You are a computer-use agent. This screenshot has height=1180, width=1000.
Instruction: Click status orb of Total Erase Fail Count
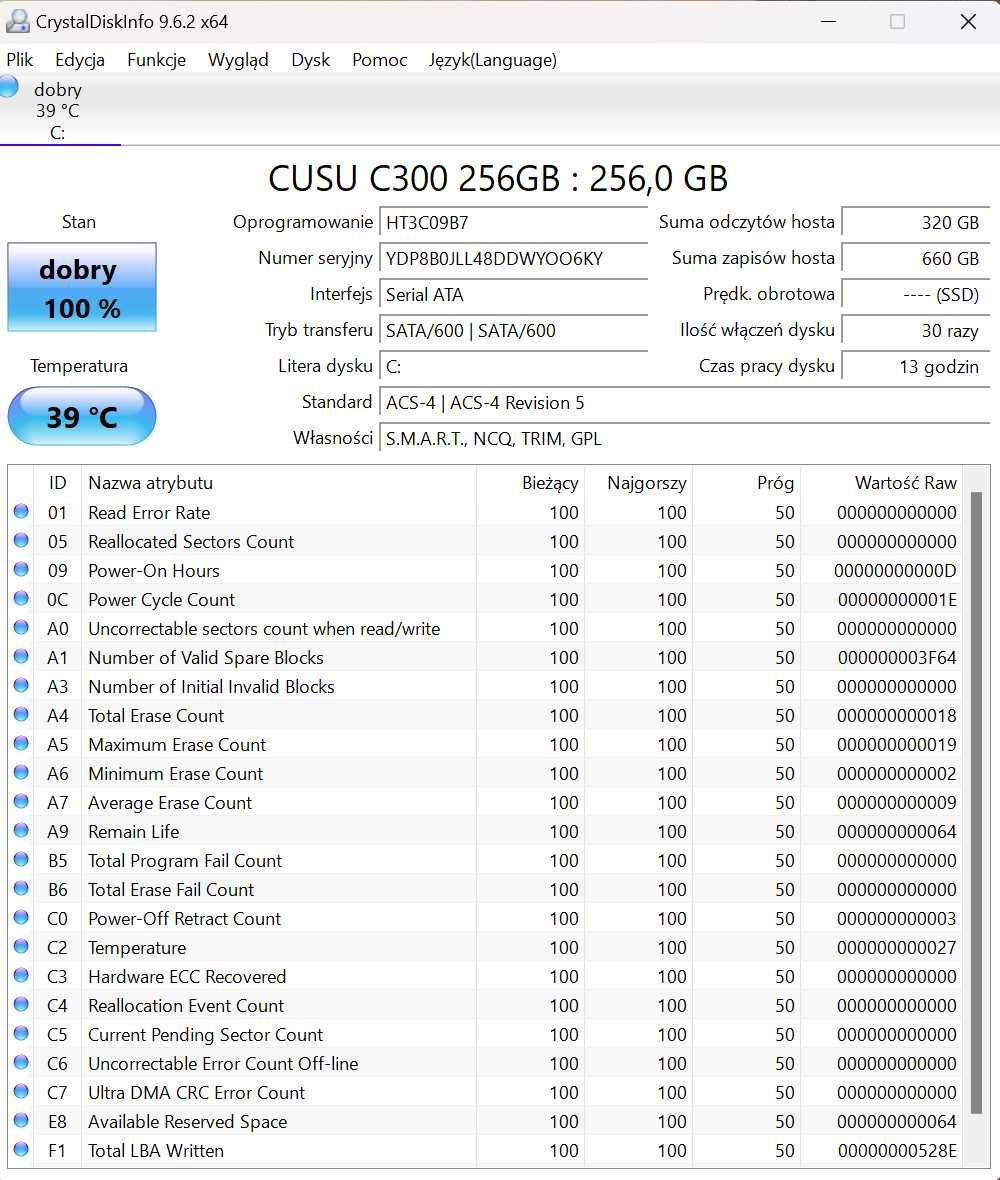pyautogui.click(x=21, y=888)
